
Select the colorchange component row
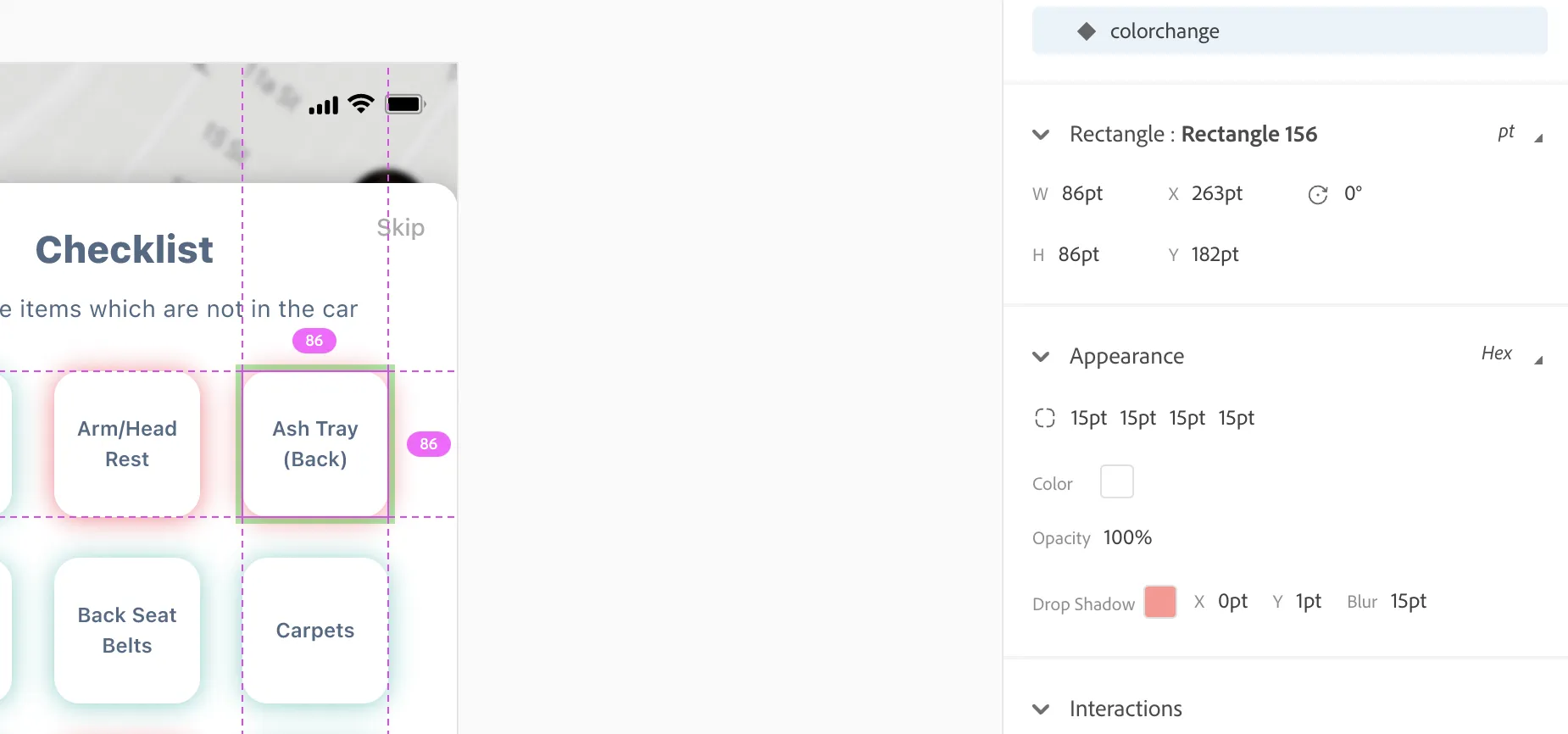tap(1288, 31)
